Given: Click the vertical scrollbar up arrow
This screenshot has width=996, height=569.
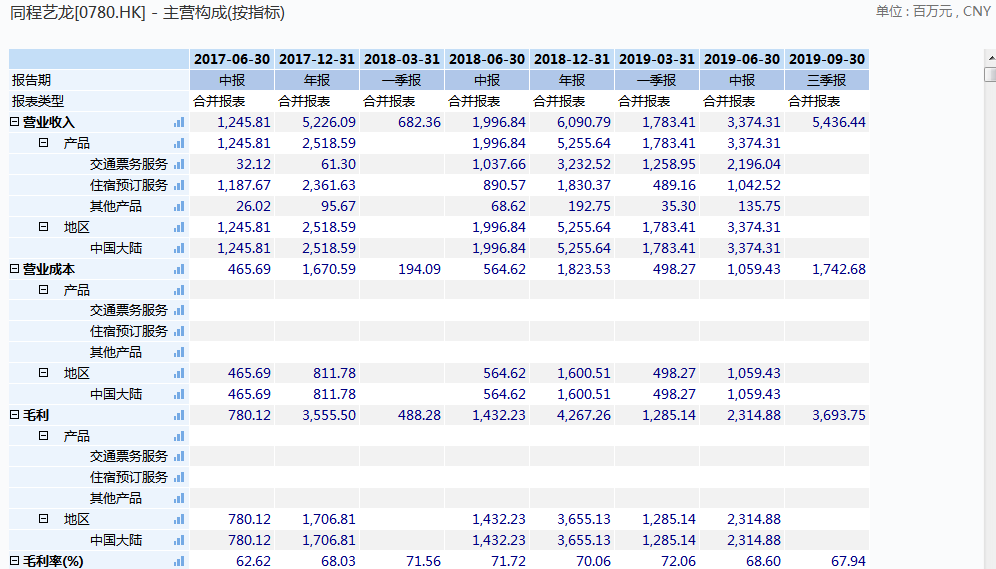Looking at the screenshot, I should tap(989, 58).
